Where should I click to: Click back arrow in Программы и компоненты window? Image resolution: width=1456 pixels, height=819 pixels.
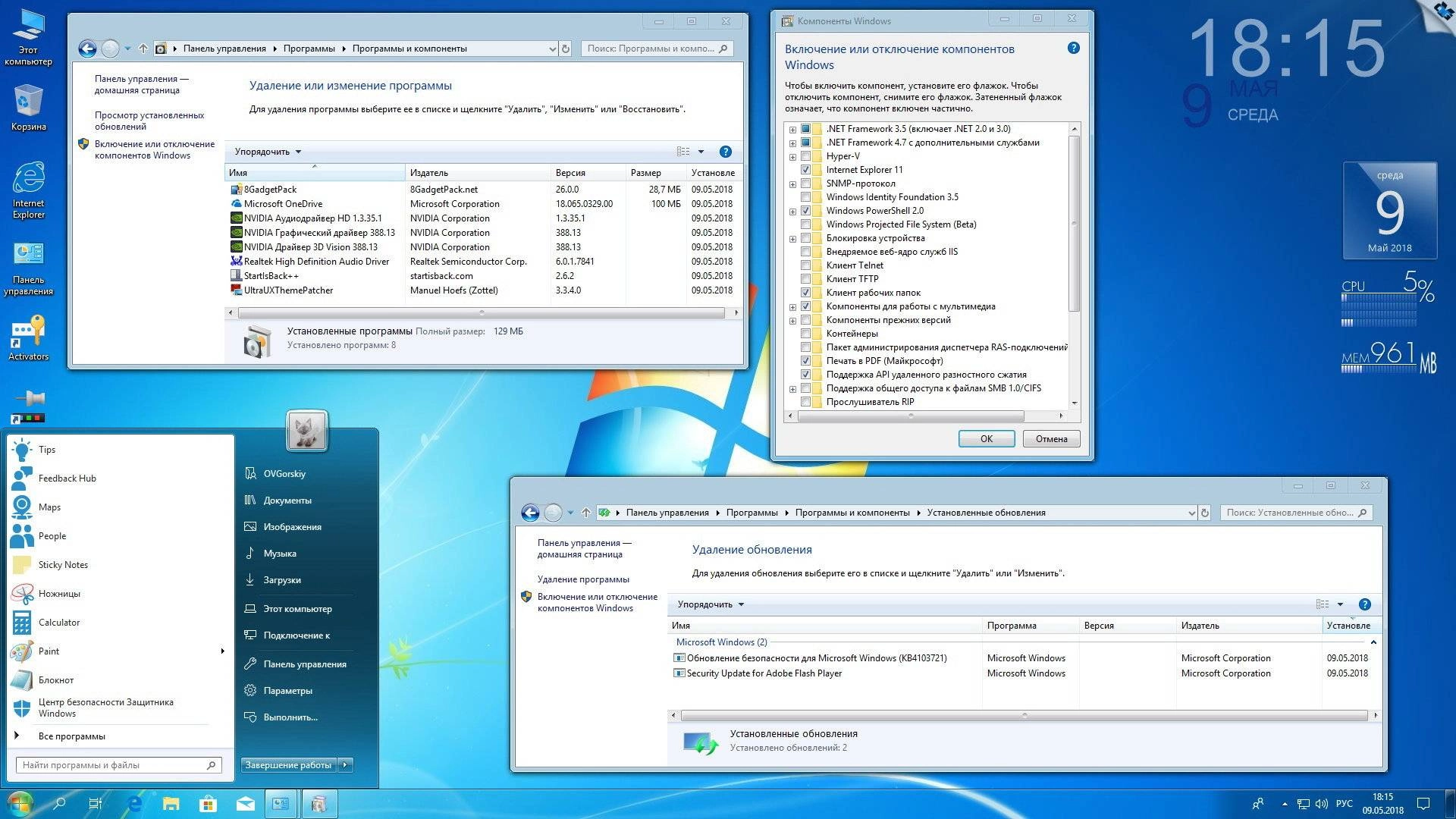(87, 49)
